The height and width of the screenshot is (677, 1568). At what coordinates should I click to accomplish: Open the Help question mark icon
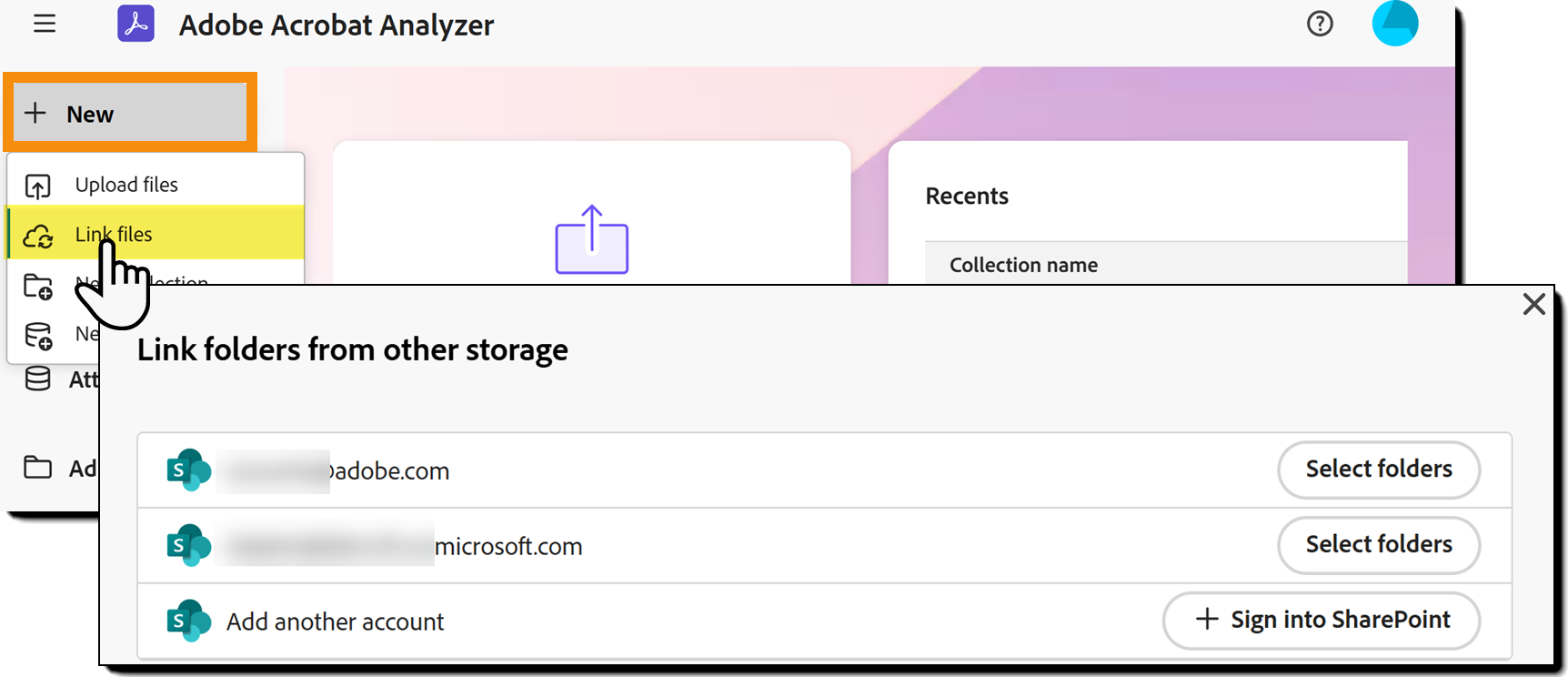(1320, 25)
